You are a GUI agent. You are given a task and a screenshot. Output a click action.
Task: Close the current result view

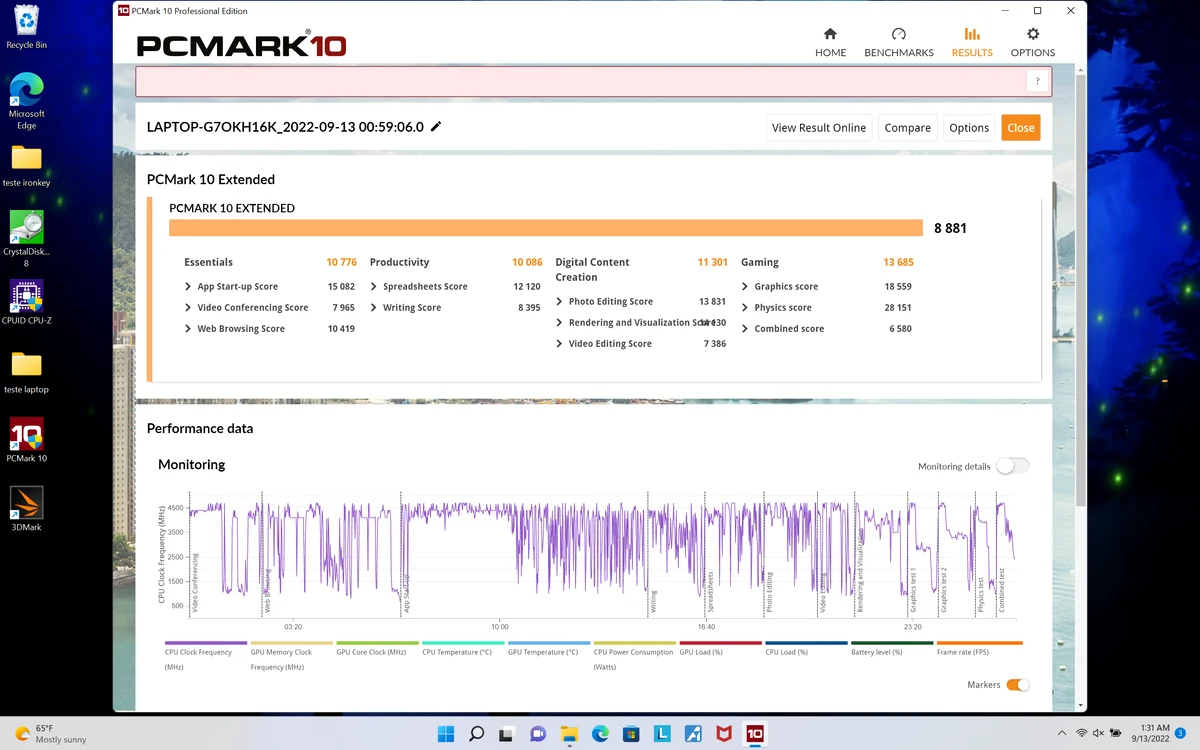point(1021,128)
